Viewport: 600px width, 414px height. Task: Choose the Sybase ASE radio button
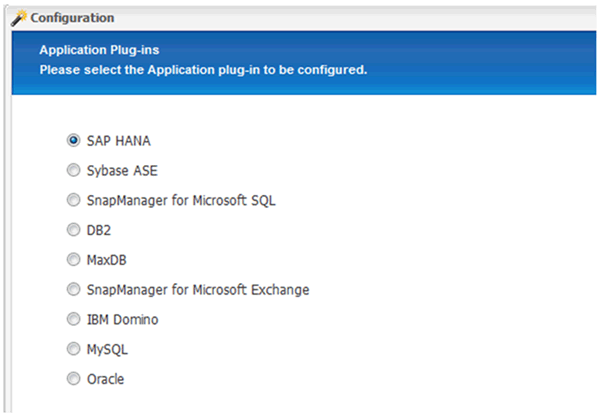[x=73, y=170]
